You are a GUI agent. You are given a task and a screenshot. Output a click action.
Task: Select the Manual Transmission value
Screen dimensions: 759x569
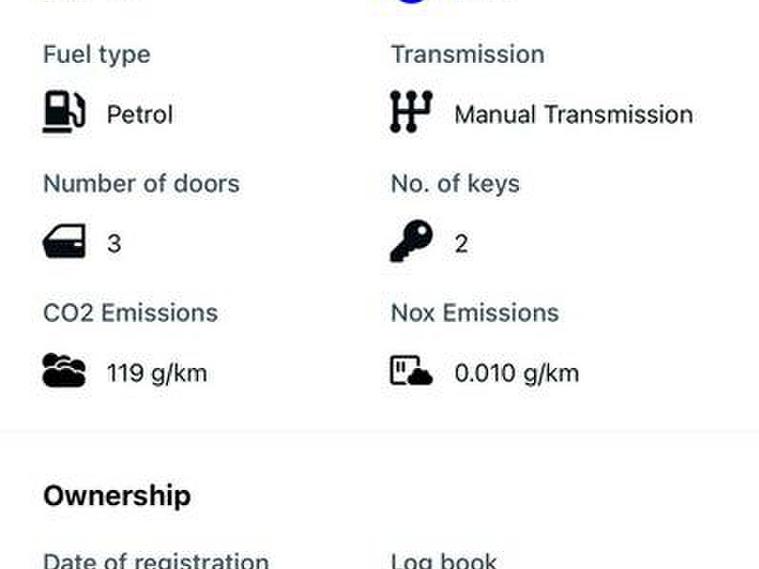(x=573, y=114)
